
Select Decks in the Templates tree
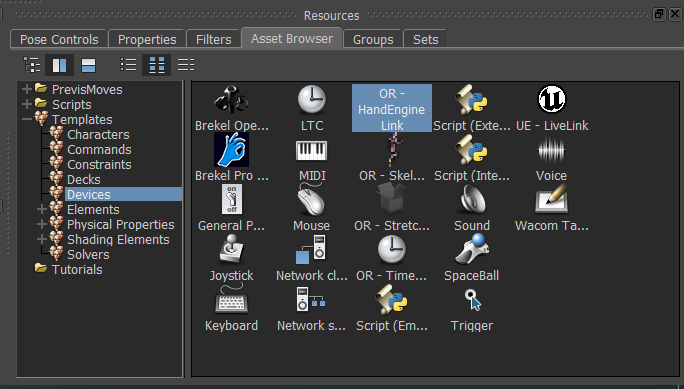(83, 179)
